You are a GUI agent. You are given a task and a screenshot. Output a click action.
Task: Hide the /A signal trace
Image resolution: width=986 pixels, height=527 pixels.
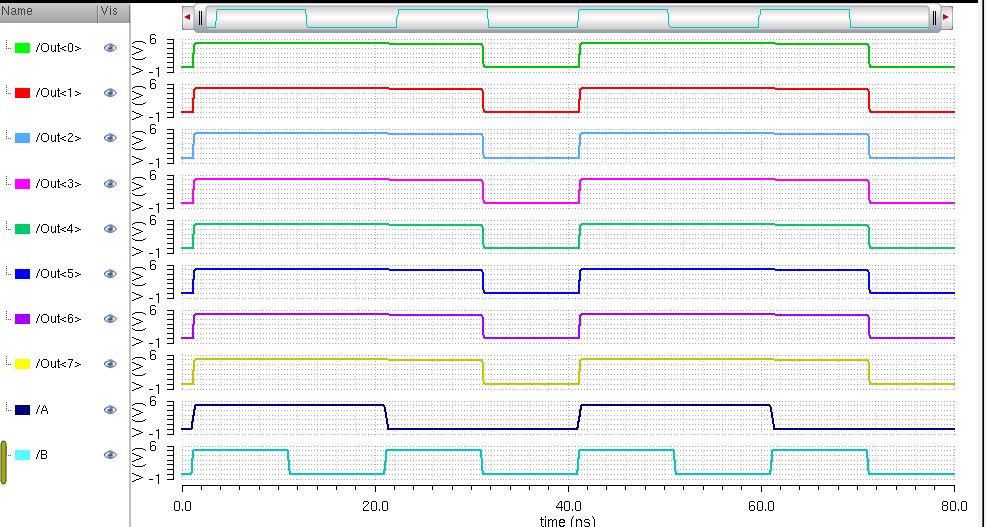point(111,410)
